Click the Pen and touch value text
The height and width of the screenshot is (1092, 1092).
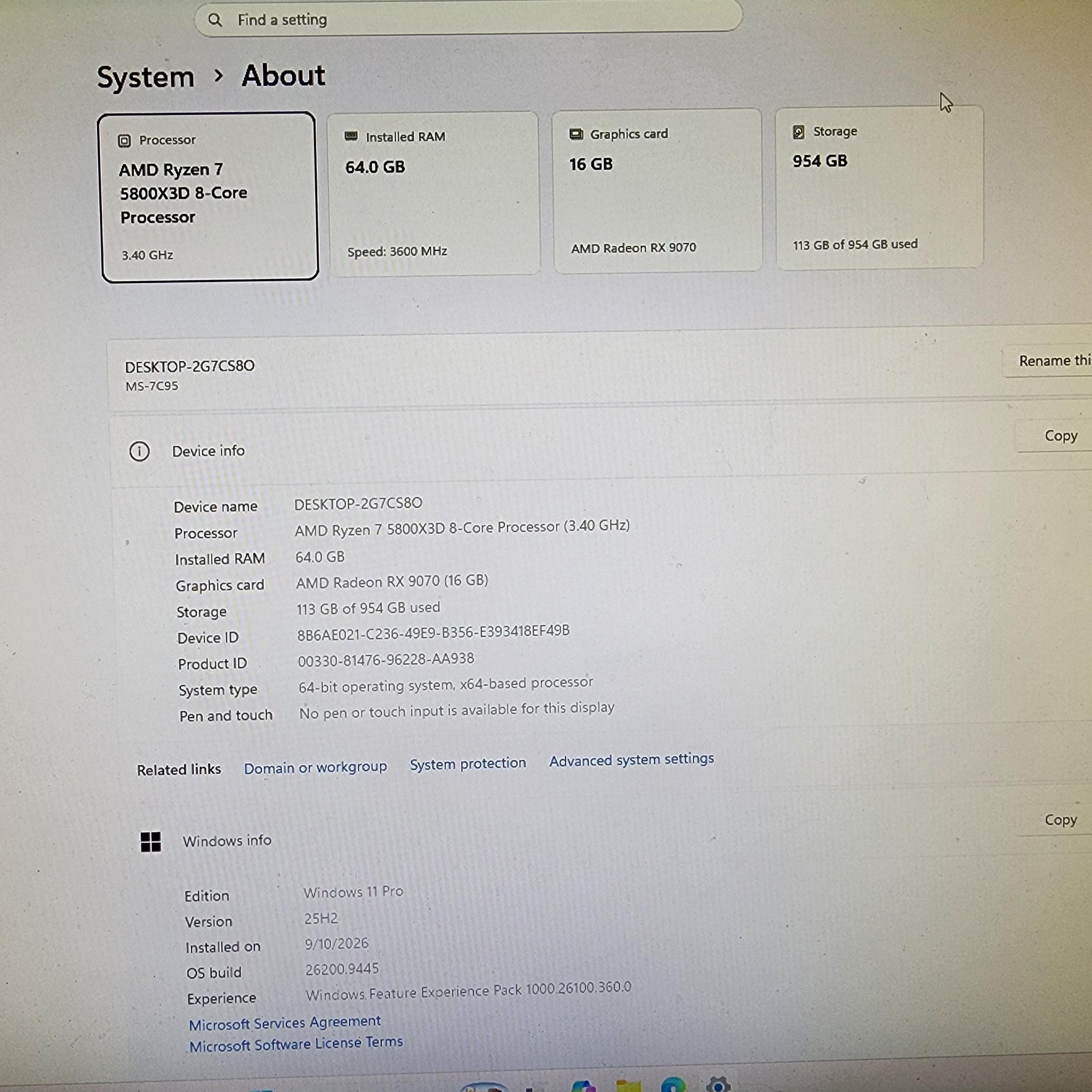[457, 710]
